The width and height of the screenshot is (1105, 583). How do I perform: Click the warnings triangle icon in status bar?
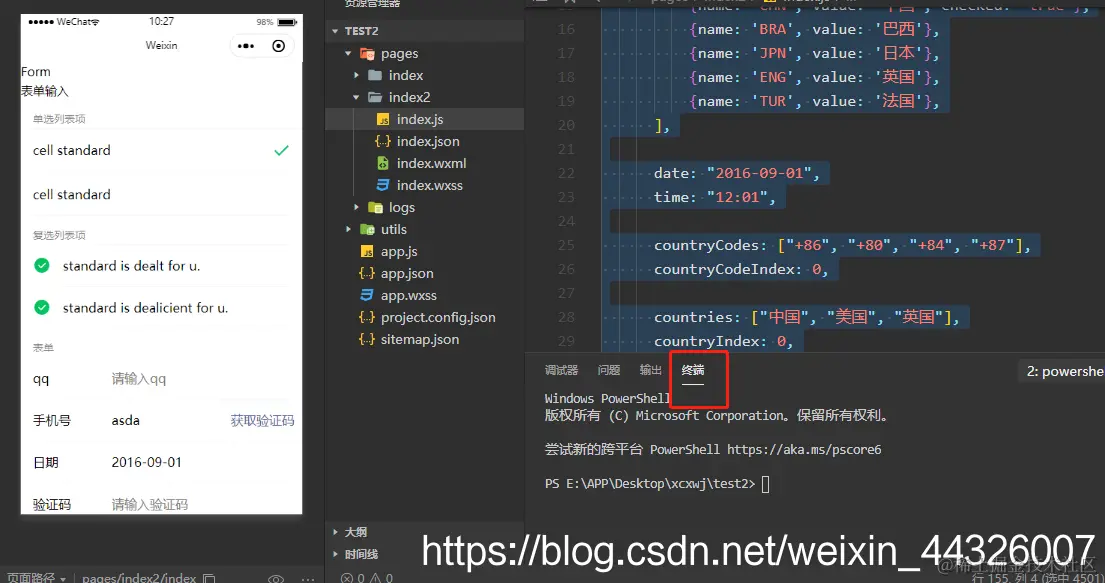[374, 578]
